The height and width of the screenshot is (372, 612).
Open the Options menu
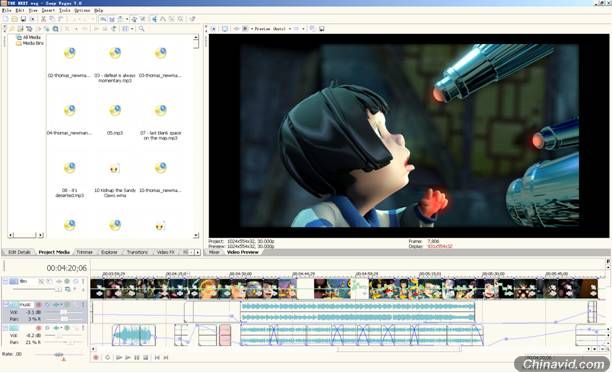(82, 10)
